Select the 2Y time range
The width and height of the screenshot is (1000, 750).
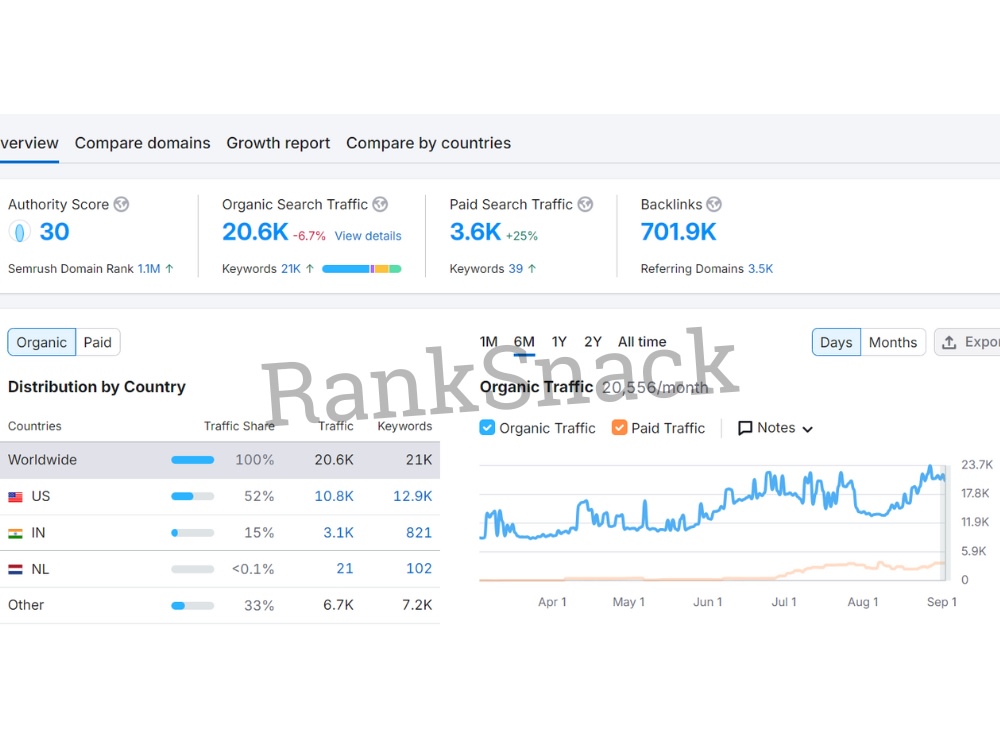[593, 342]
